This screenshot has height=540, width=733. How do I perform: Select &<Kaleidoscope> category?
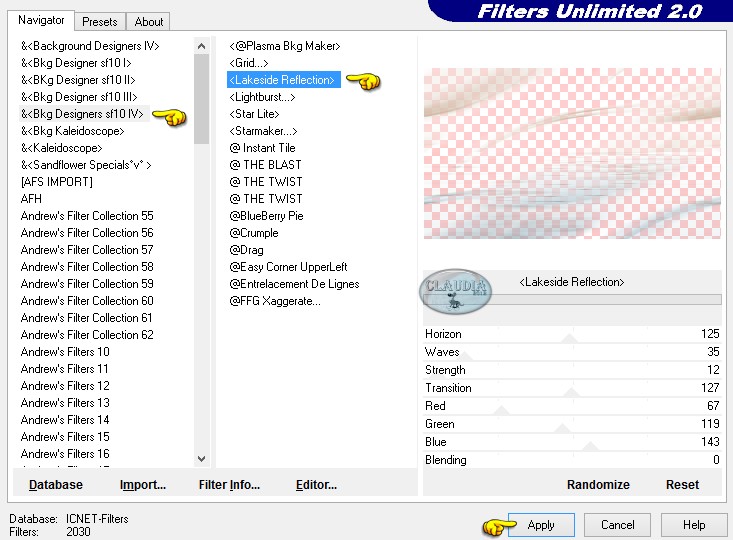click(61, 148)
